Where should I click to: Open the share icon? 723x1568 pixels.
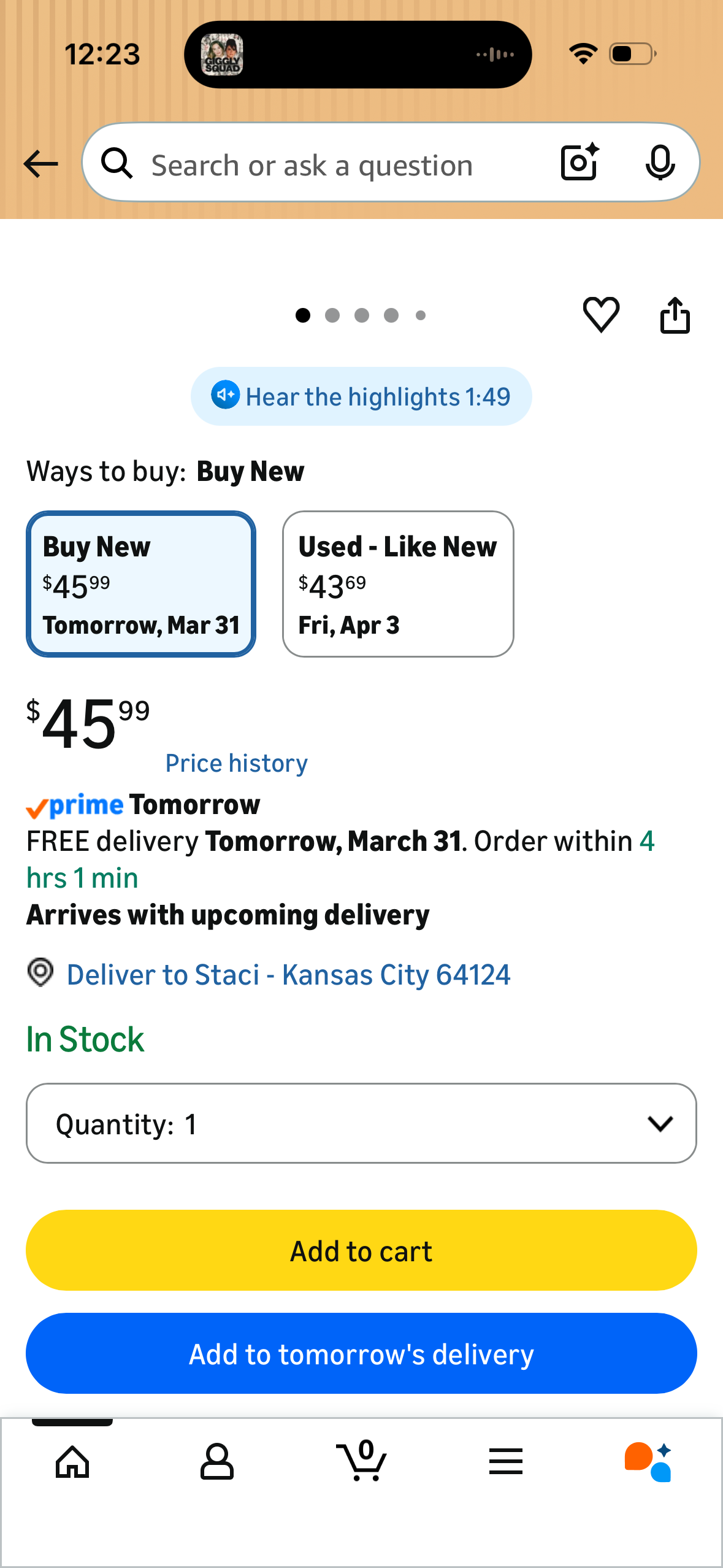pyautogui.click(x=675, y=315)
